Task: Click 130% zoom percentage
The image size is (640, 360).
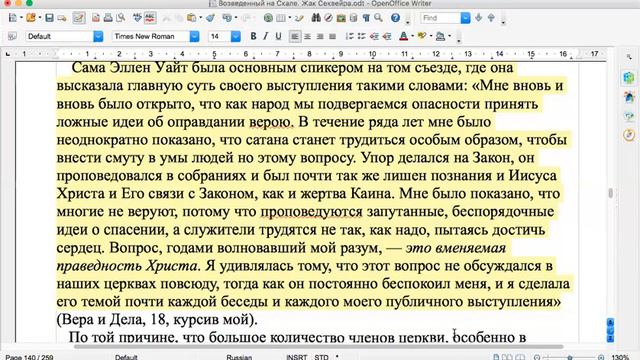Action: tap(620, 358)
